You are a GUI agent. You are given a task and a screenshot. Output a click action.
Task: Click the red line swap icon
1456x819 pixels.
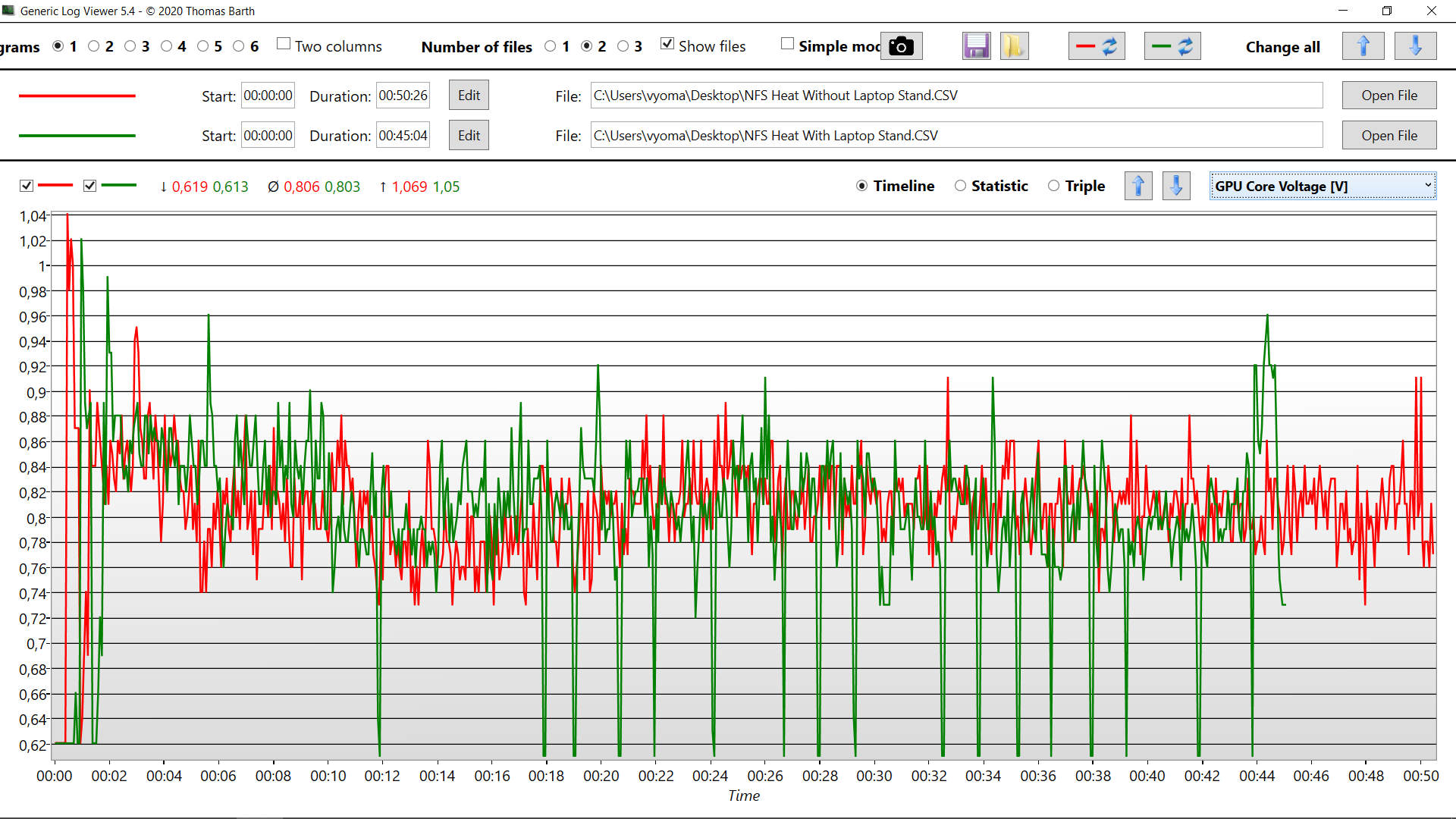pos(1097,46)
